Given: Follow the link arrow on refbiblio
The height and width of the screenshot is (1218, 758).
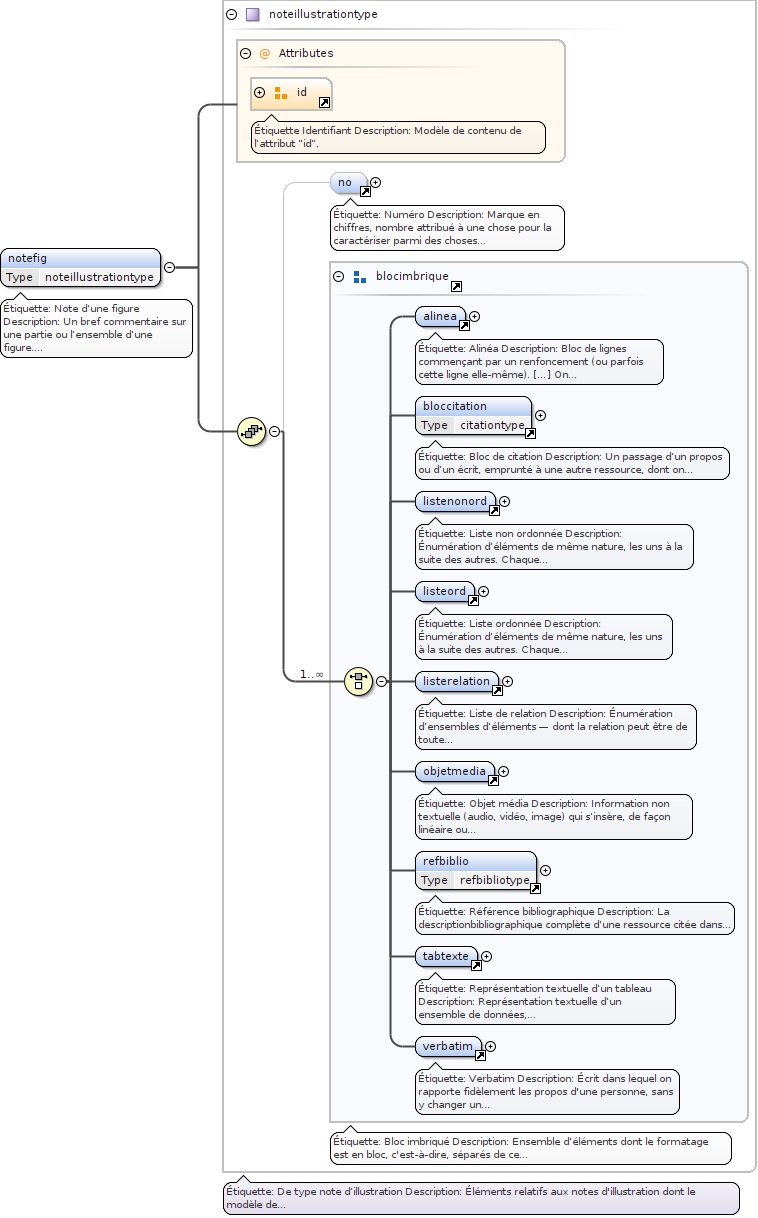Looking at the screenshot, I should coord(535,888).
